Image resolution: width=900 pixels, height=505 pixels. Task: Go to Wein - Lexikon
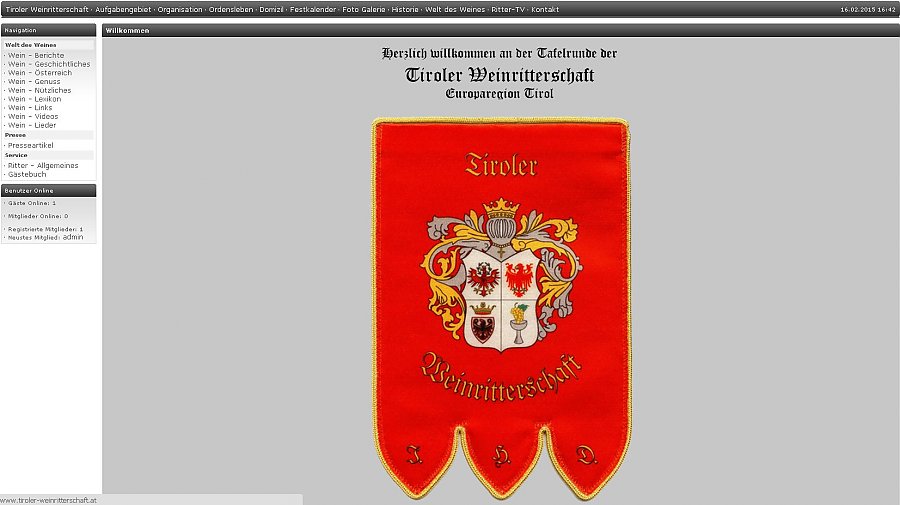click(35, 99)
